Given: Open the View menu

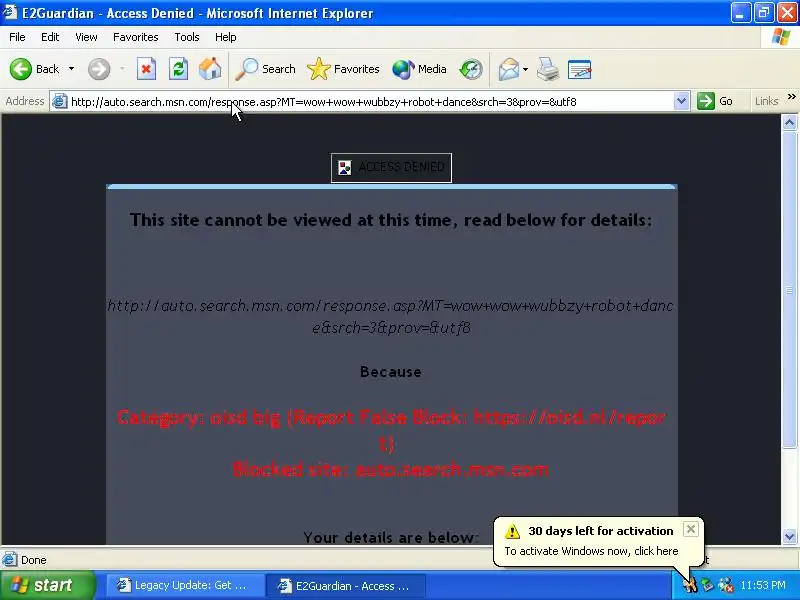Looking at the screenshot, I should click(86, 37).
